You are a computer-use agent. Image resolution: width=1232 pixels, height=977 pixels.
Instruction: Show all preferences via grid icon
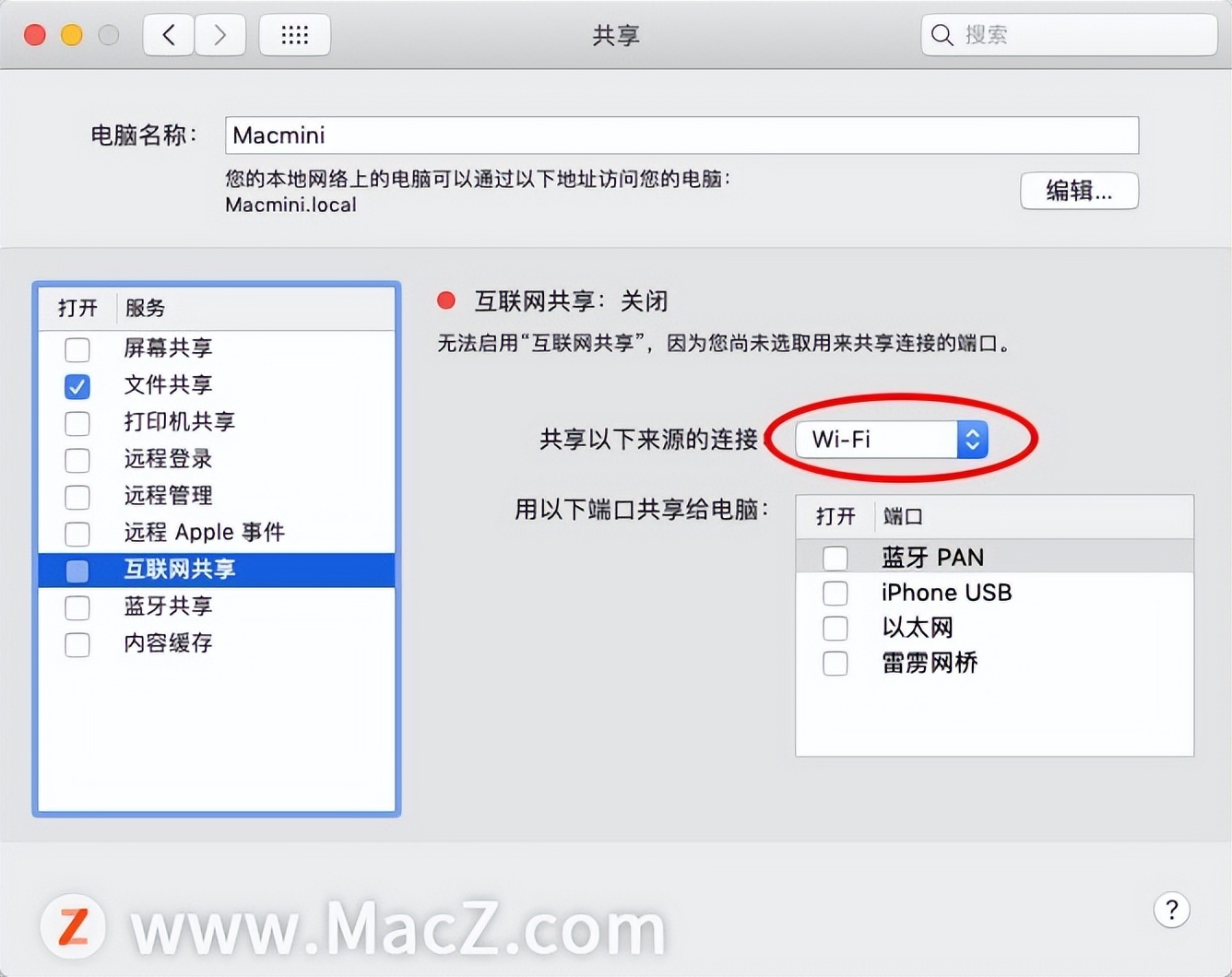(295, 35)
